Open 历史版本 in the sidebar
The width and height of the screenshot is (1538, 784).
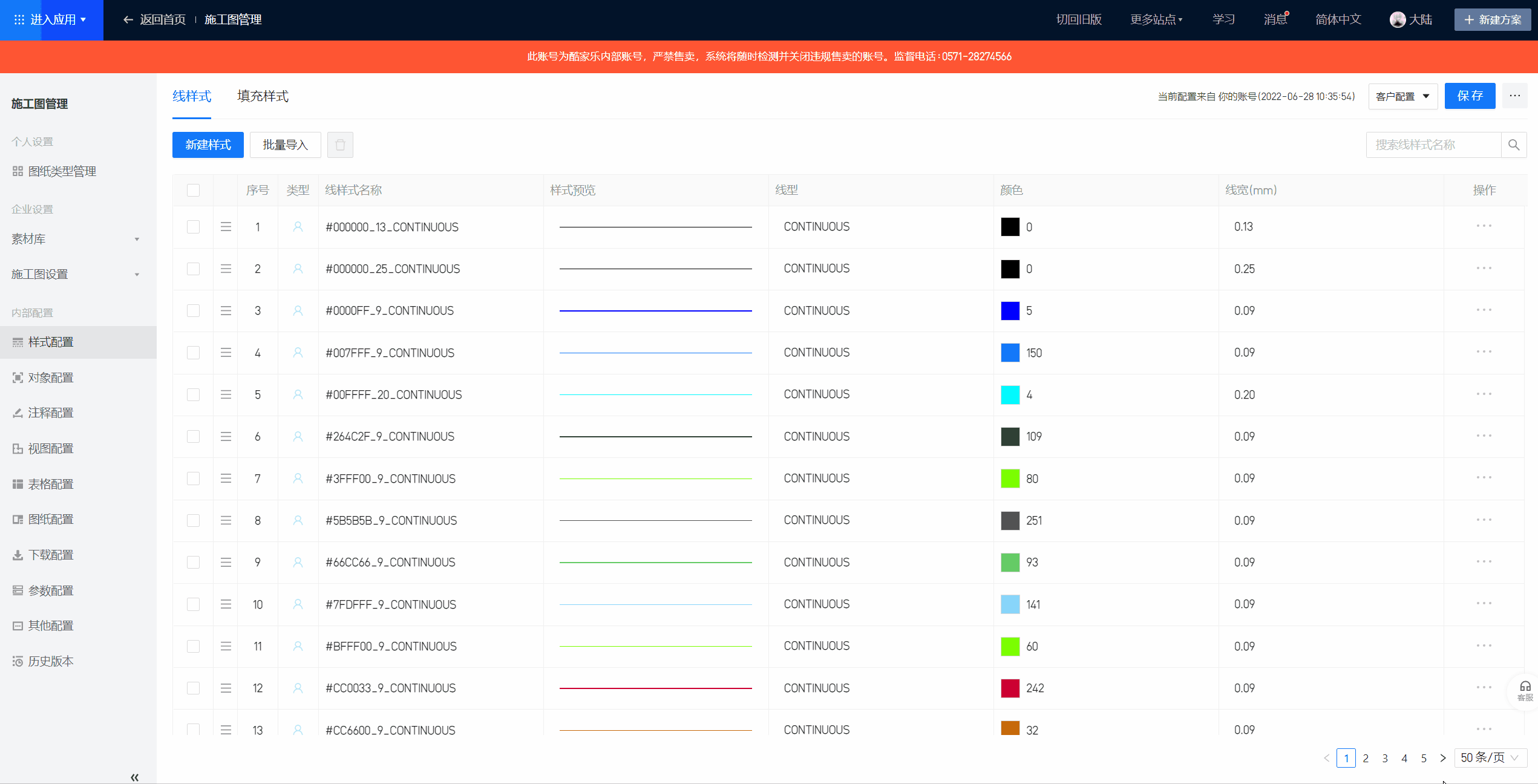tap(51, 661)
